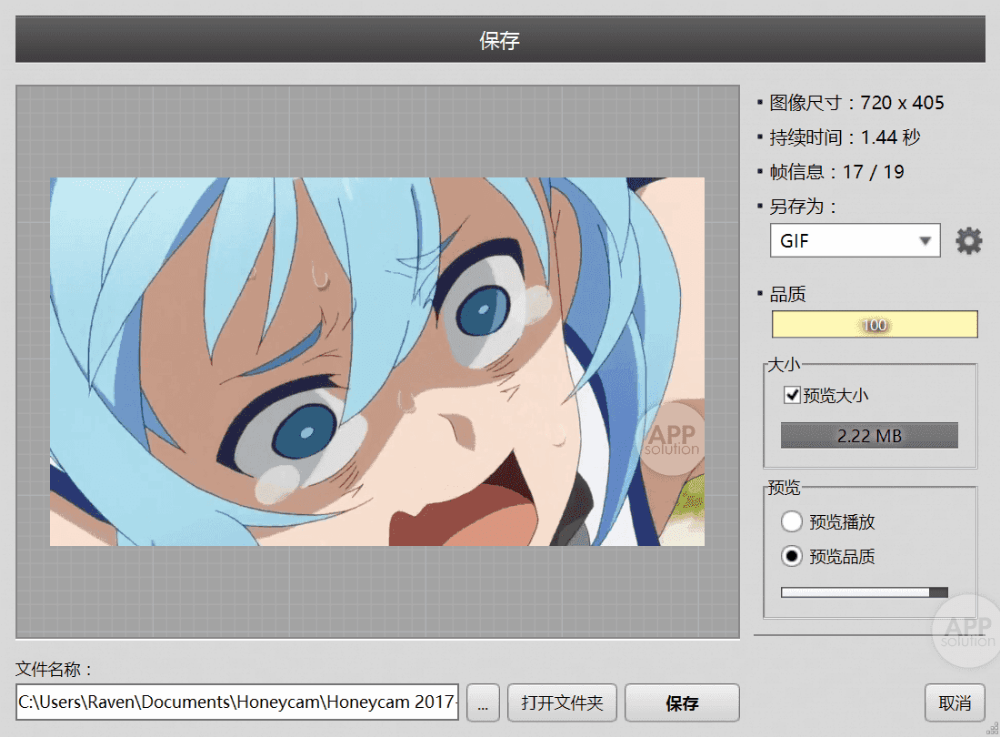Click the preview progress bar under 预览品质
Screen dimensions: 1000x737
(864, 592)
